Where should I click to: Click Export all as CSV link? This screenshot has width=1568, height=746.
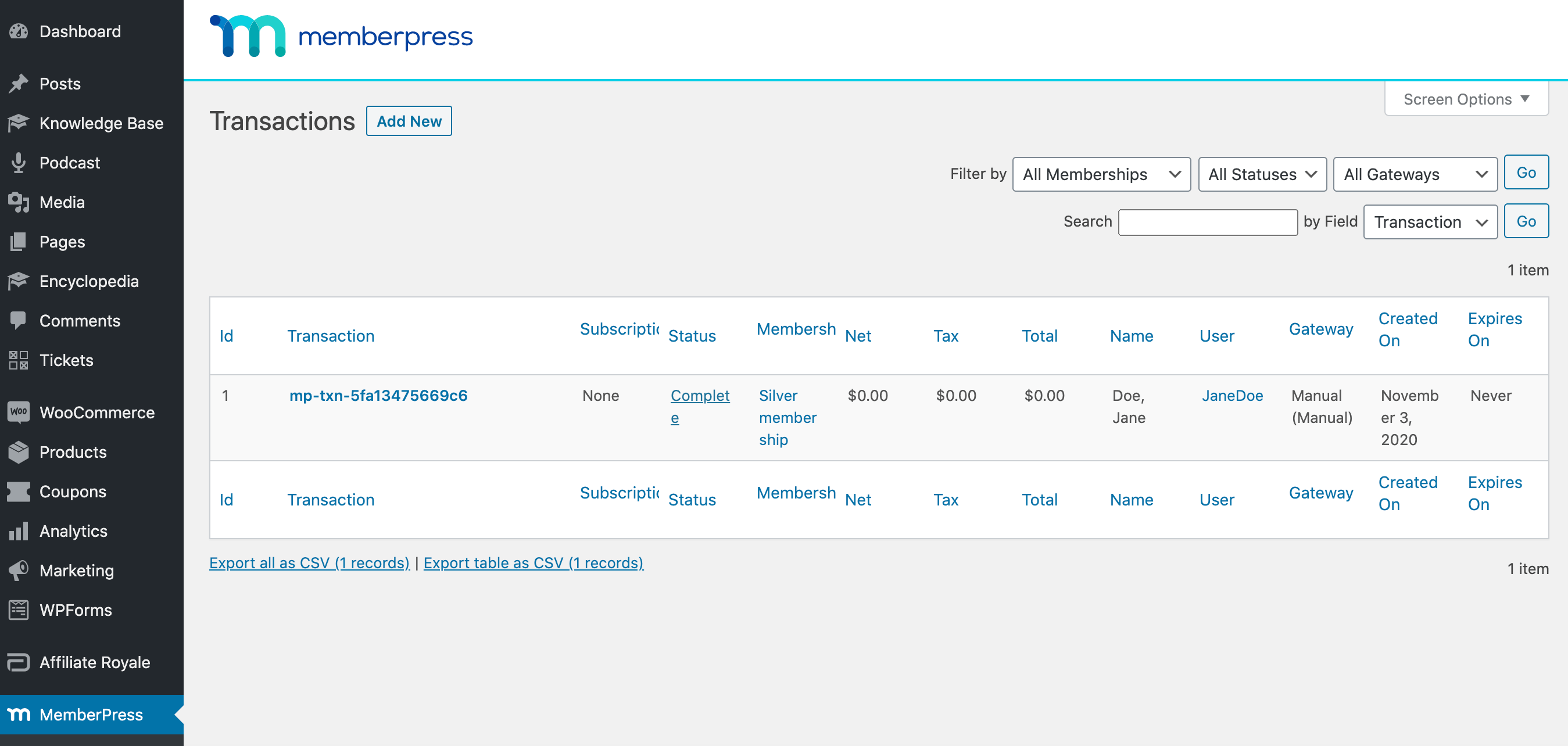pos(307,562)
